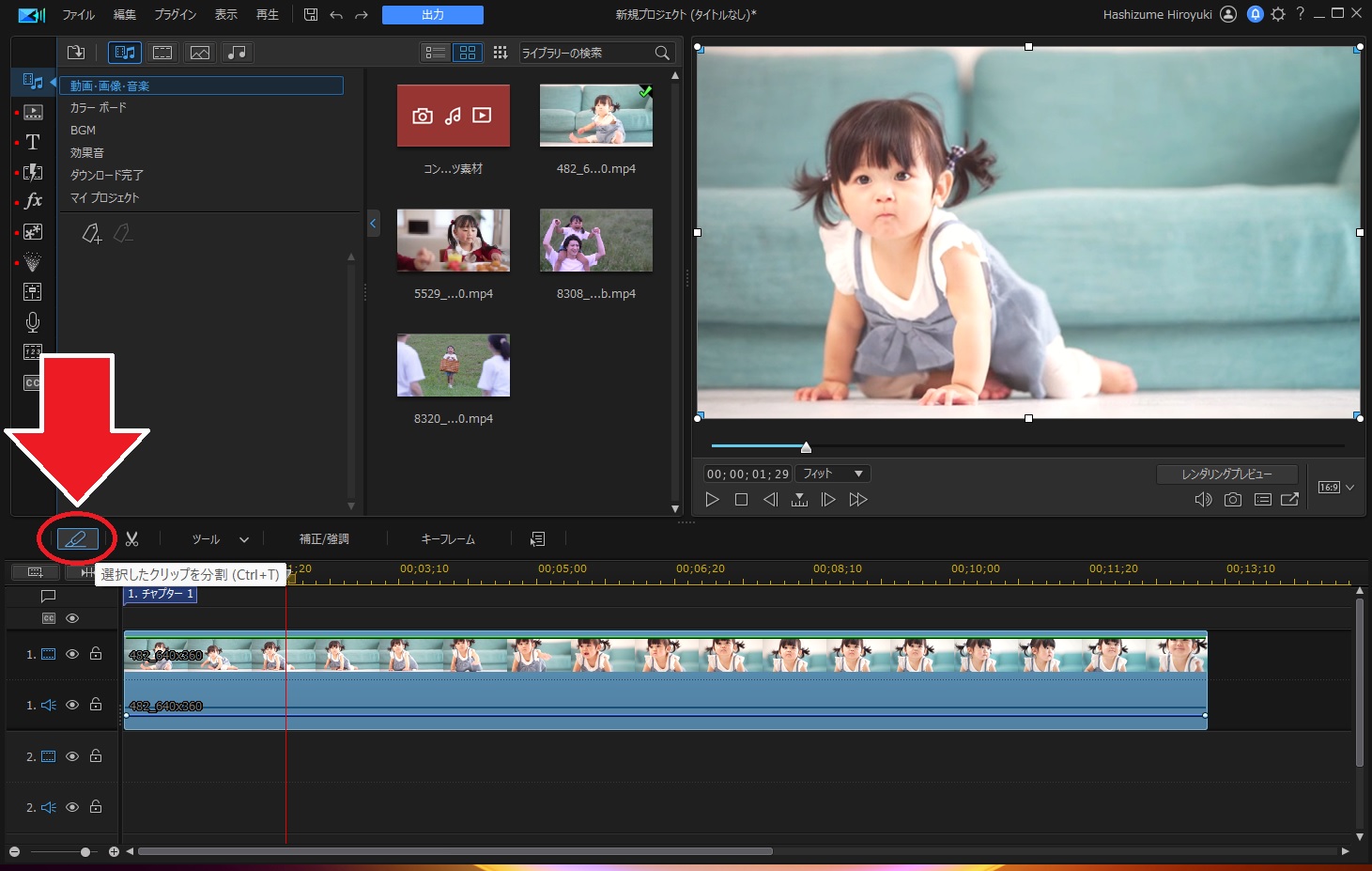The image size is (1372, 871).
Task: Select BGM in library tree
Action: [x=84, y=131]
